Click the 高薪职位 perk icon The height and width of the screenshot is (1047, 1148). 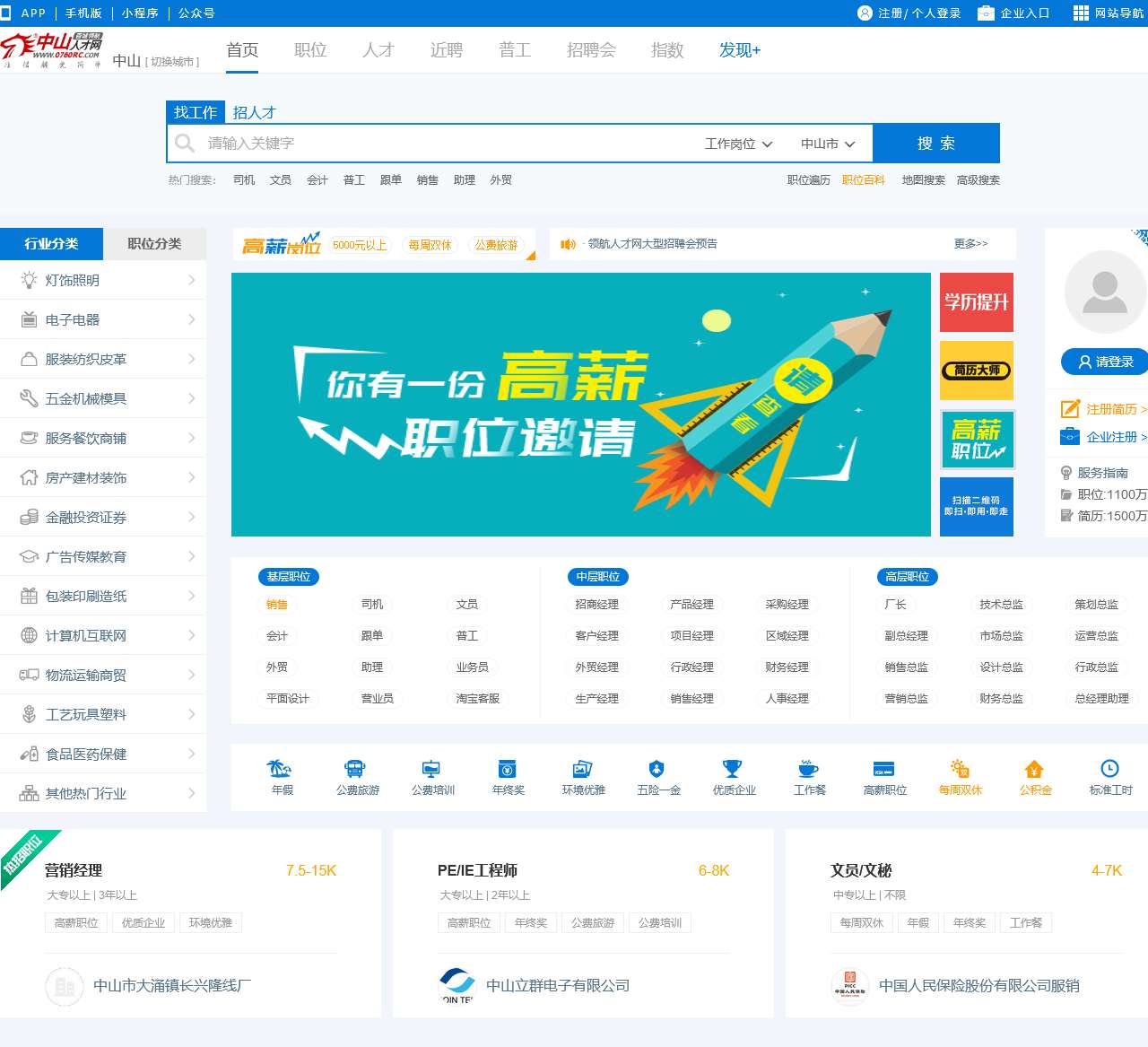[883, 769]
